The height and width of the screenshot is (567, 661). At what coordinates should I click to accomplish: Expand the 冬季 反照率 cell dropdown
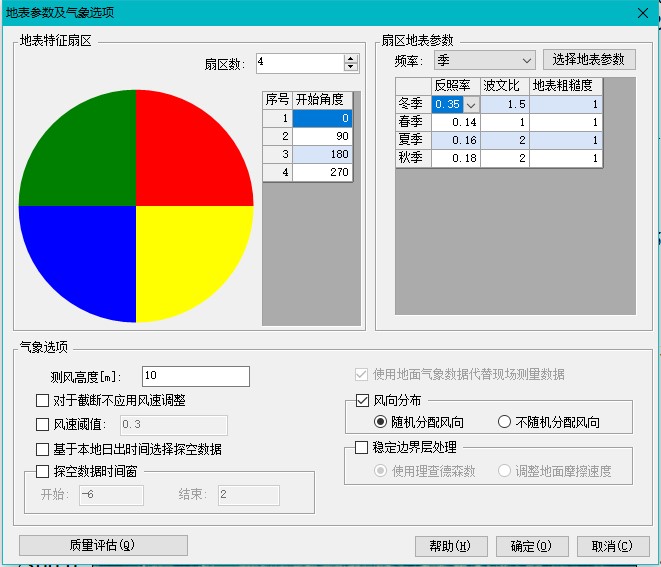pyautogui.click(x=470, y=104)
